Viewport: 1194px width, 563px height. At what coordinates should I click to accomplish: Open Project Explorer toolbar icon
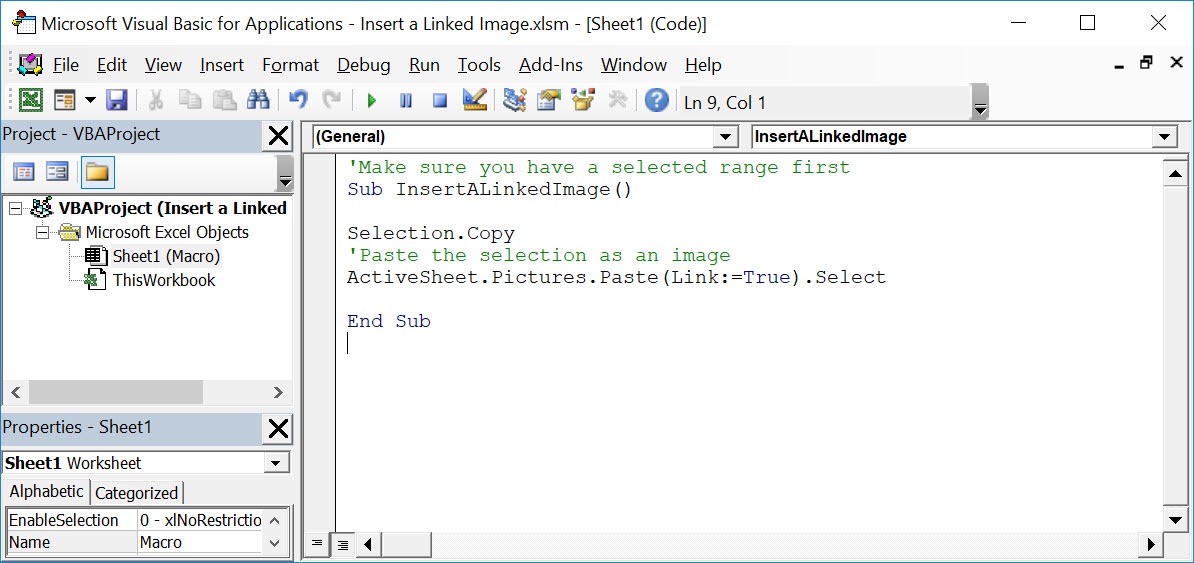(x=515, y=100)
